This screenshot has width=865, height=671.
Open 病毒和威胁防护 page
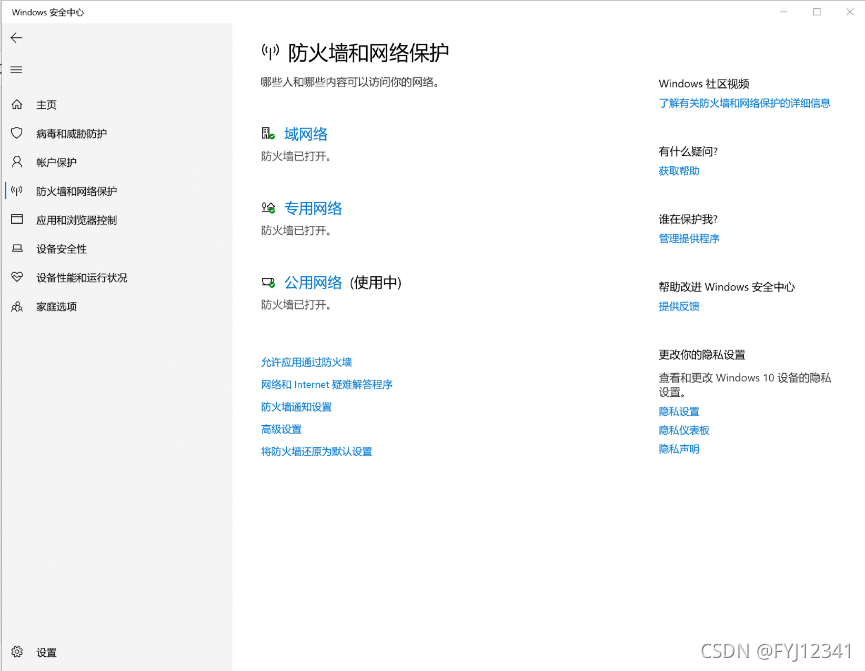(x=72, y=134)
